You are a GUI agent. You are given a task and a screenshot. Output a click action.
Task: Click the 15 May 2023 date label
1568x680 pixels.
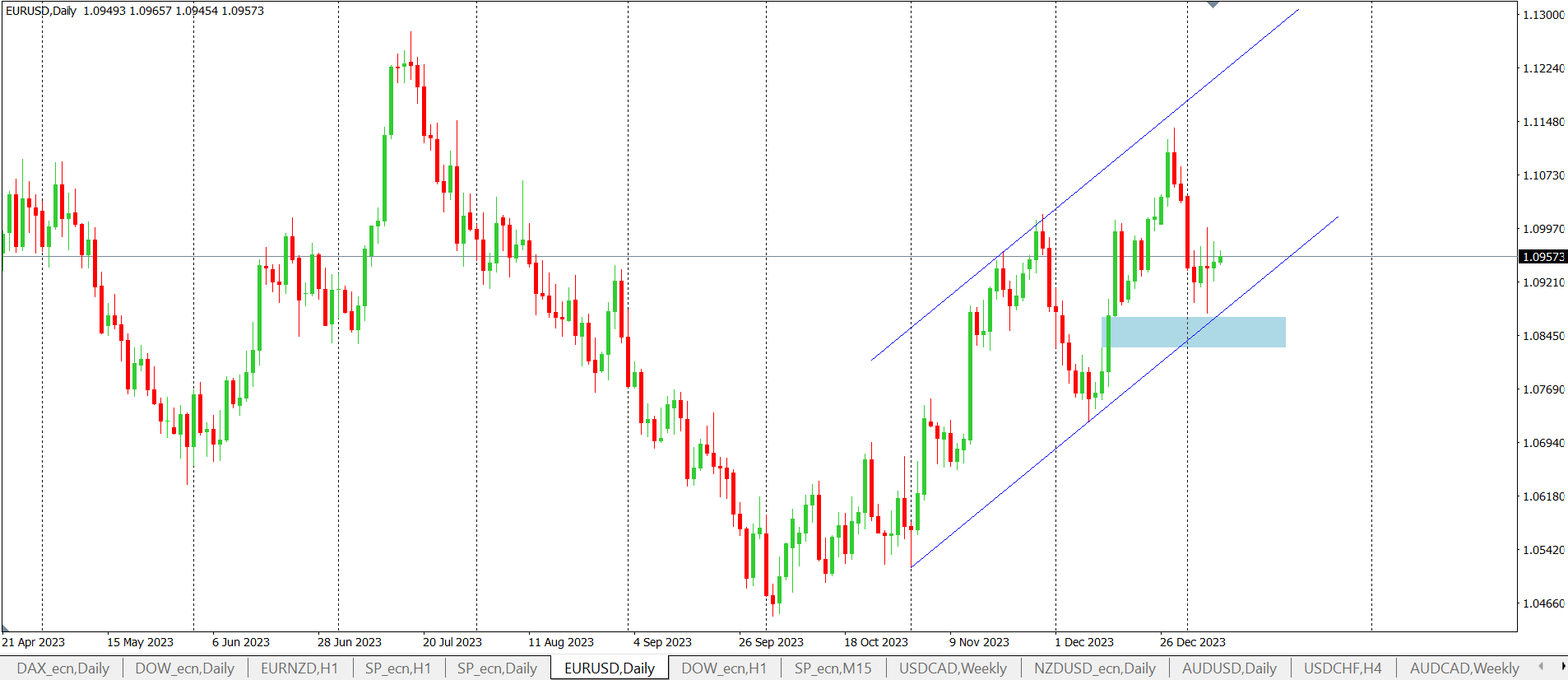pos(140,642)
